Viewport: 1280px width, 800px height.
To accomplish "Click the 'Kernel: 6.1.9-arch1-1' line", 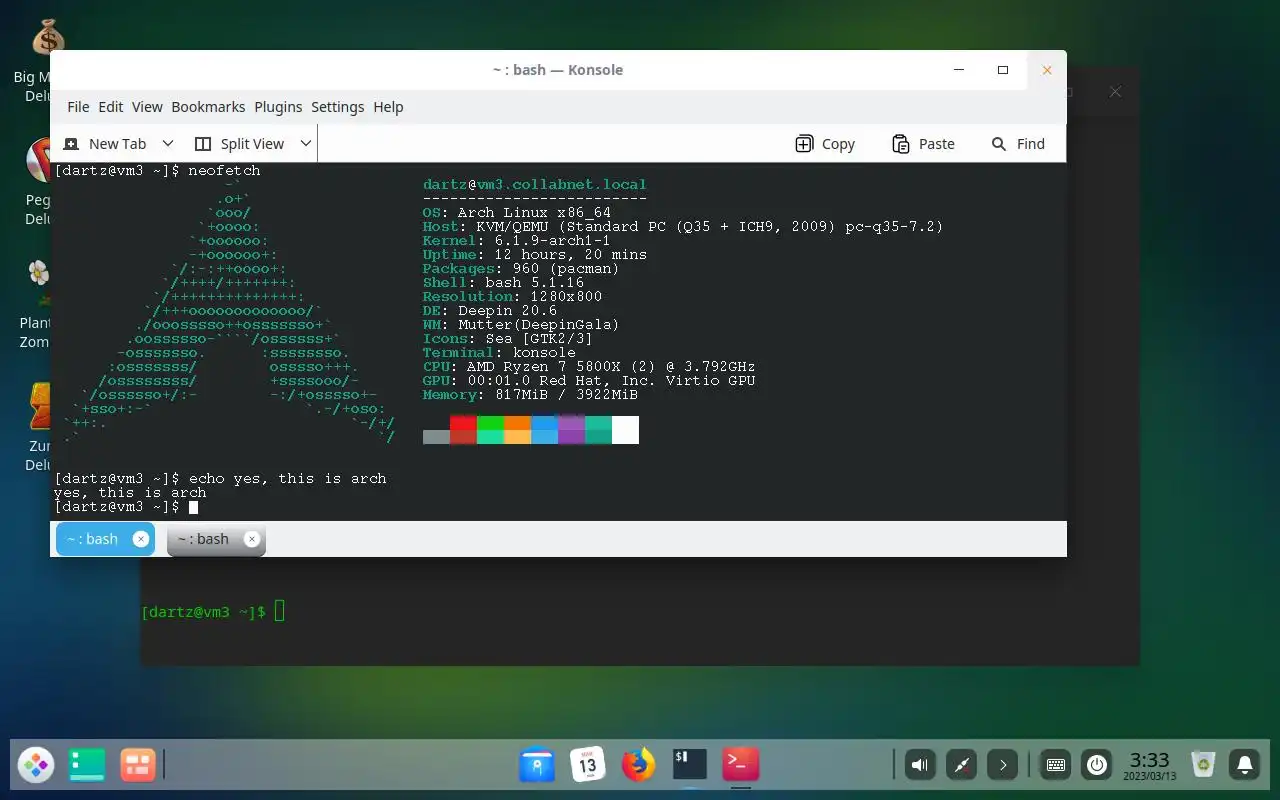I will [x=516, y=241].
